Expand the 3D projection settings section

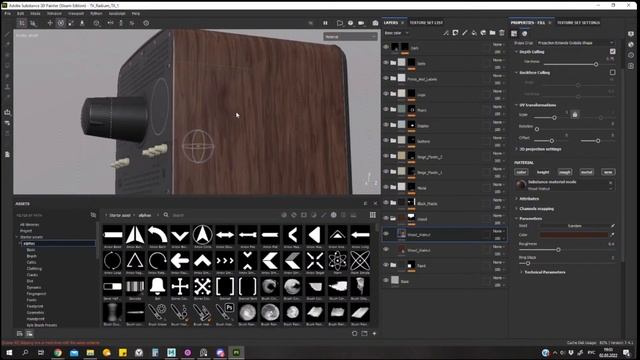point(516,149)
